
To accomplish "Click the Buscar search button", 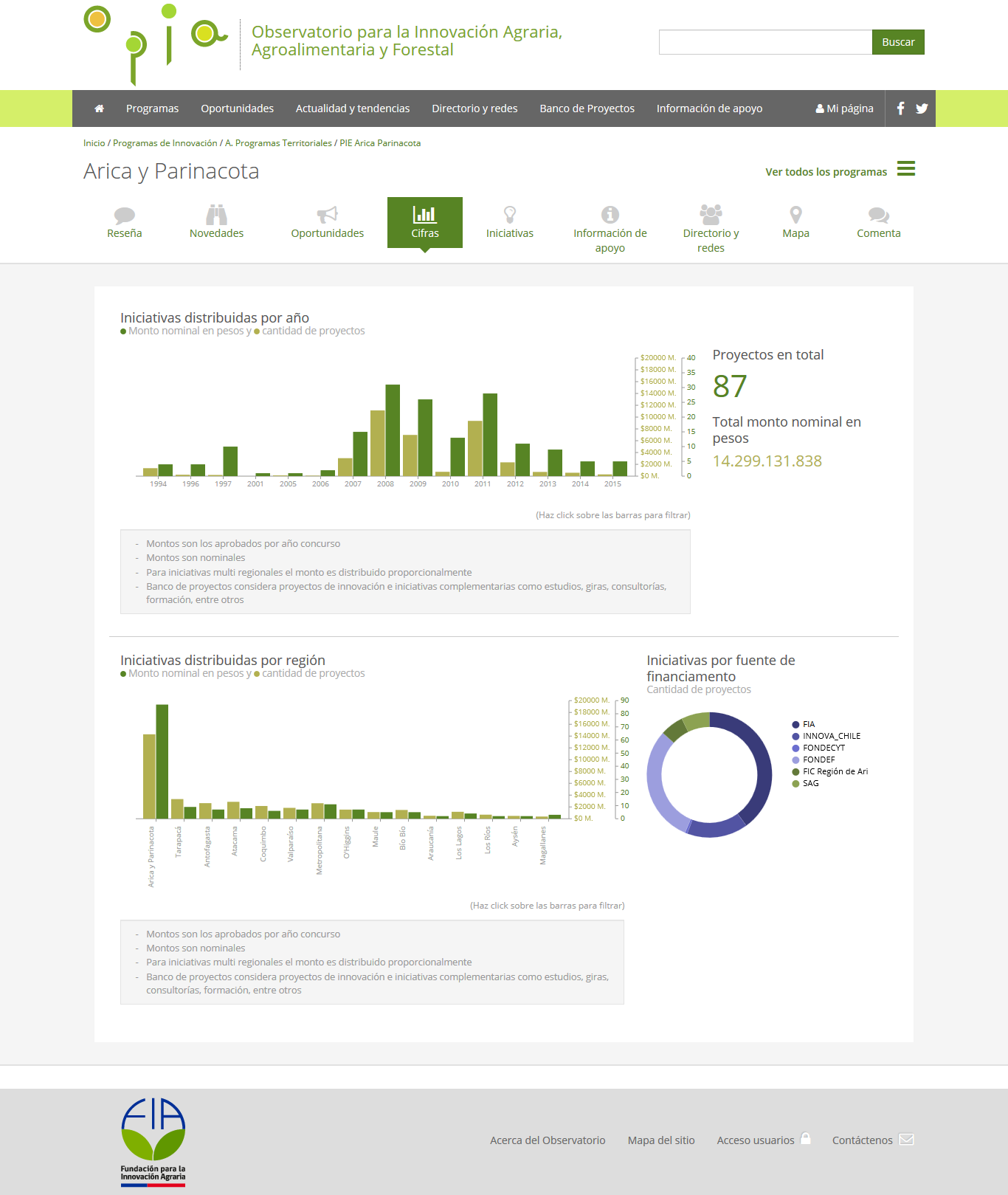I will (898, 42).
